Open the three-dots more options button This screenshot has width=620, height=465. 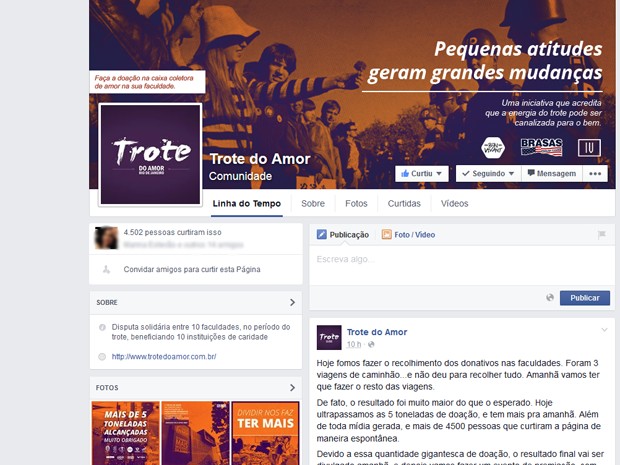pos(595,174)
